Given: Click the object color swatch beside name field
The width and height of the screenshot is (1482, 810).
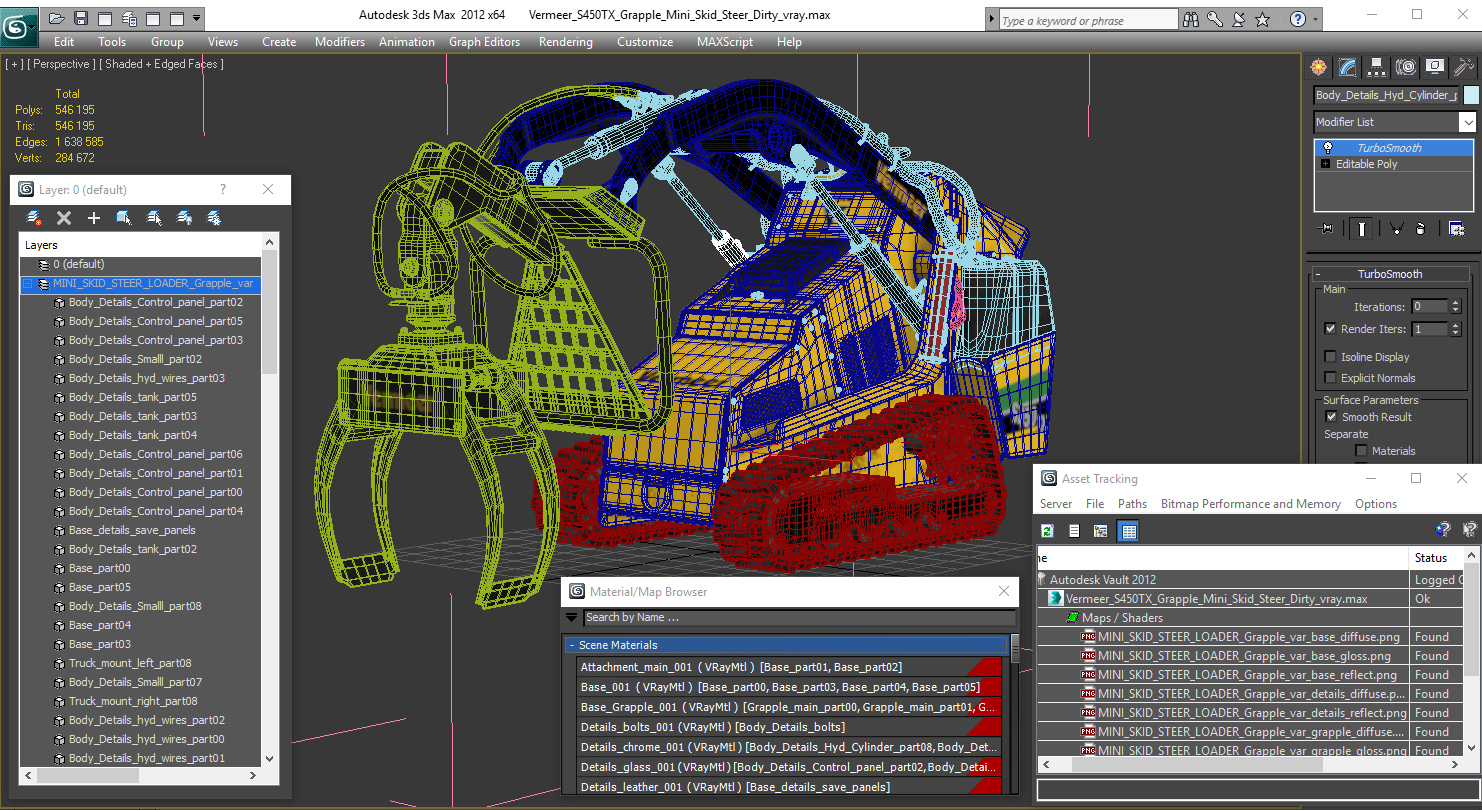Looking at the screenshot, I should pos(1470,95).
